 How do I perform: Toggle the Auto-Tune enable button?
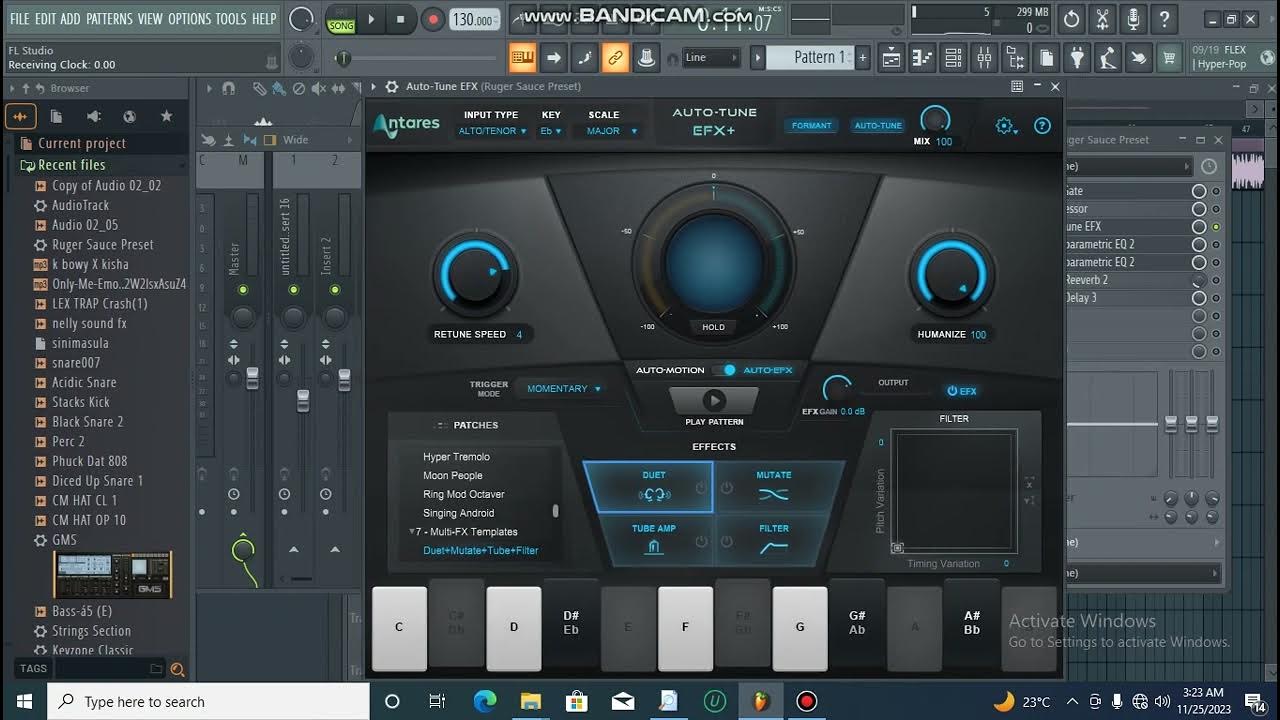[x=878, y=126]
